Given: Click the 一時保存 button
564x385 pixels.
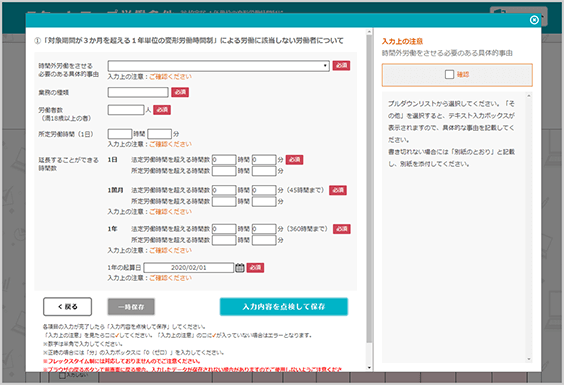Looking at the screenshot, I should point(131,307).
